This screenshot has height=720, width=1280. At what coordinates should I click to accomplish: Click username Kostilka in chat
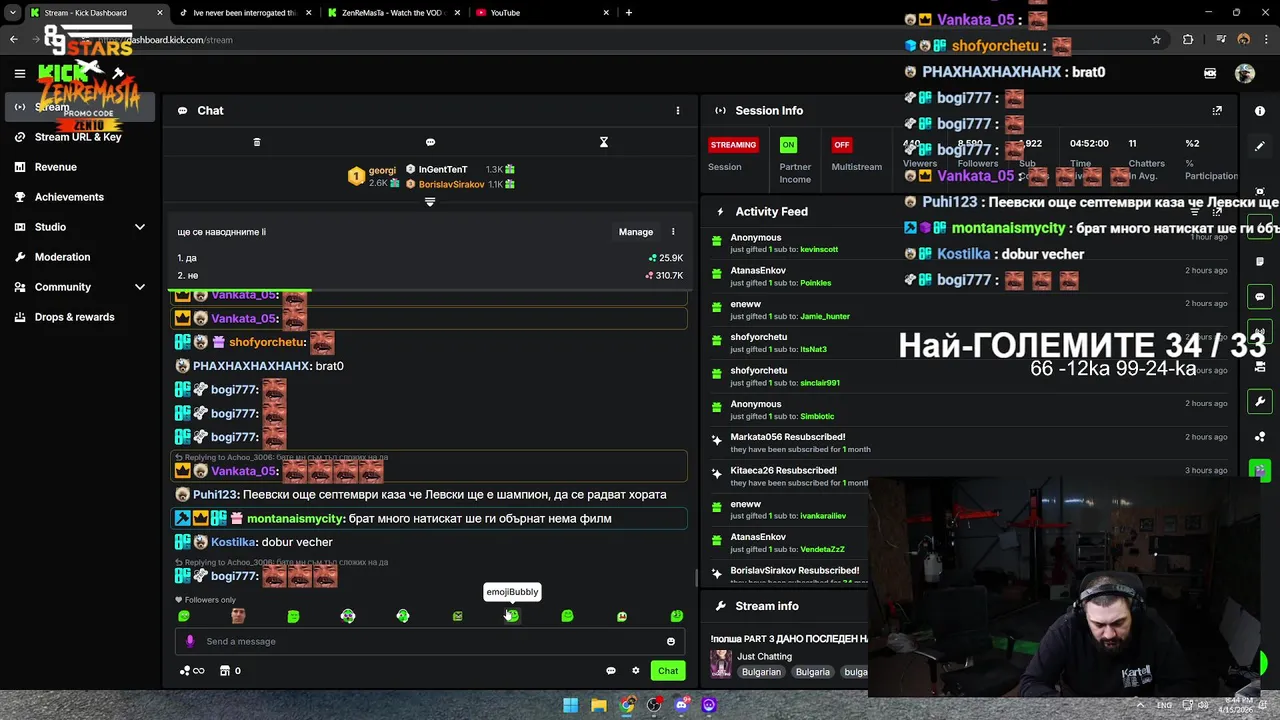point(234,542)
